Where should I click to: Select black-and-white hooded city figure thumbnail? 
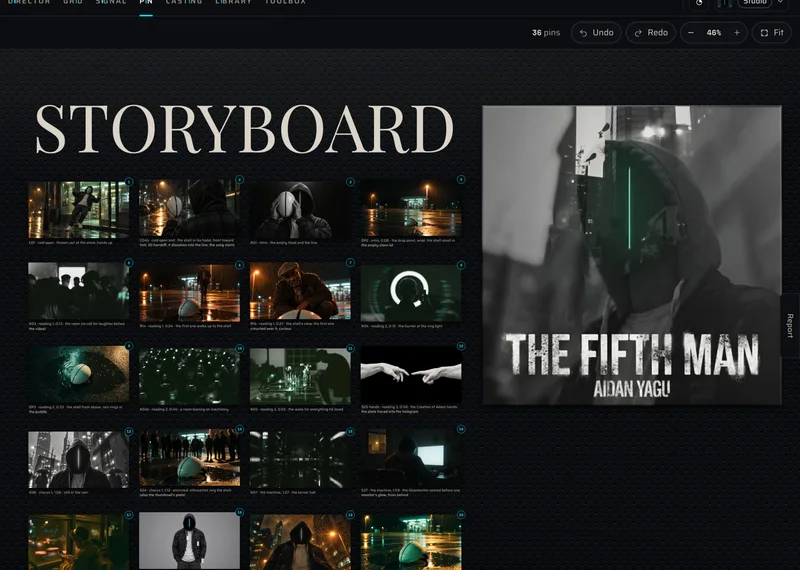[x=79, y=459]
